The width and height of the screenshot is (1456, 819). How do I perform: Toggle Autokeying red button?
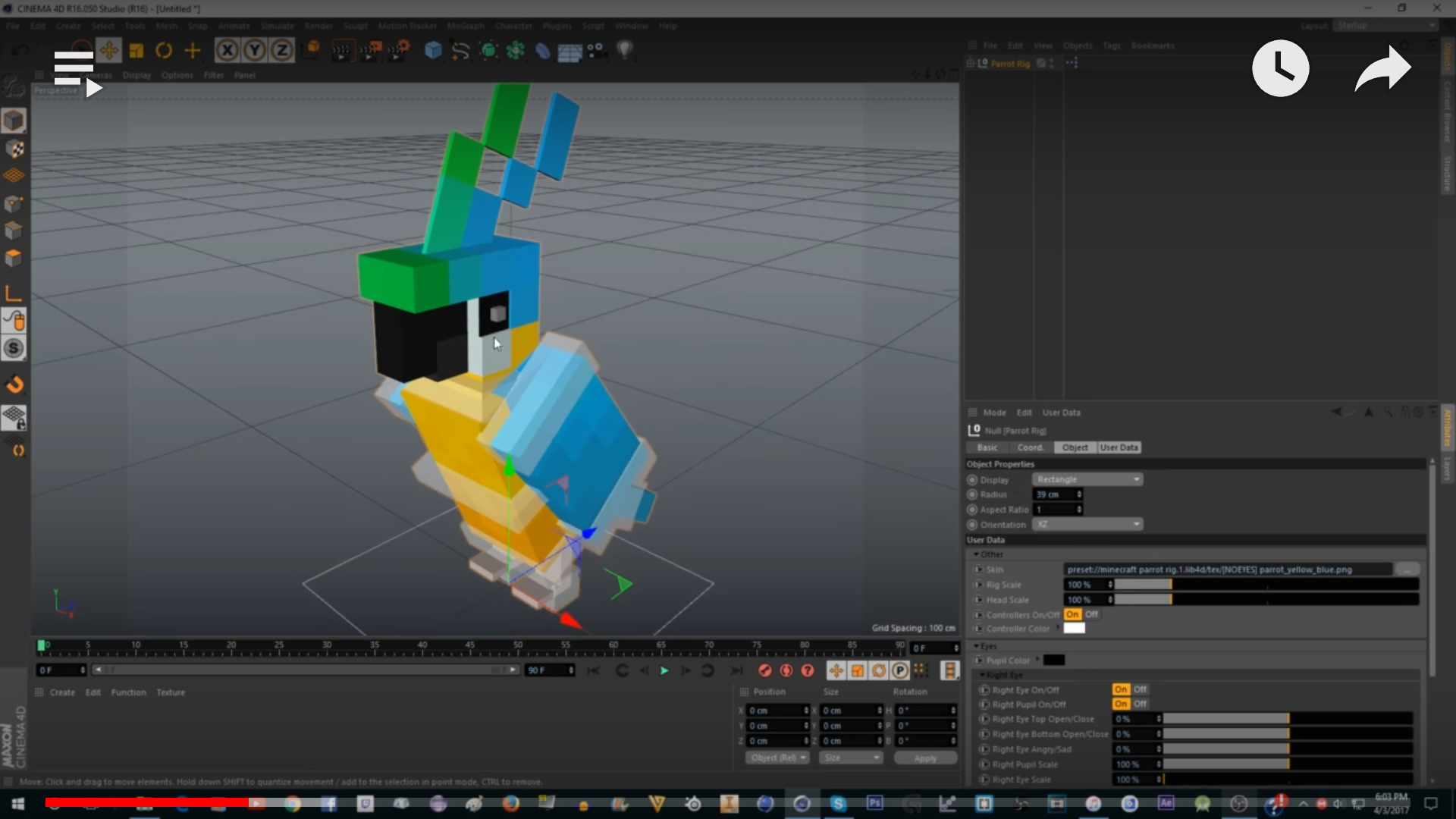pyautogui.click(x=786, y=670)
